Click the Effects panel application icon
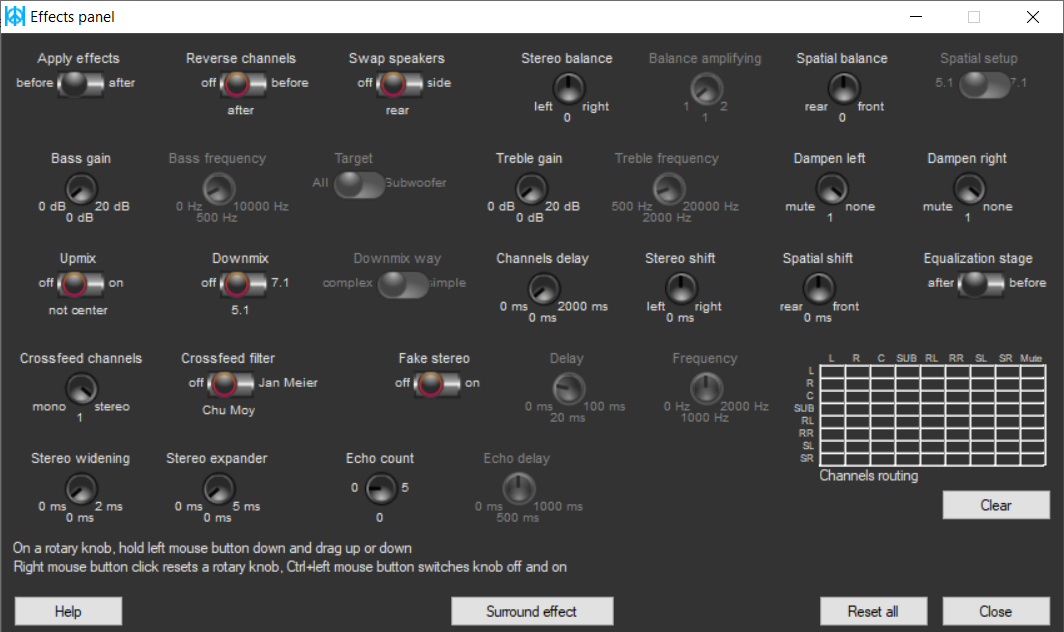Viewport: 1064px width, 632px height. (x=14, y=17)
